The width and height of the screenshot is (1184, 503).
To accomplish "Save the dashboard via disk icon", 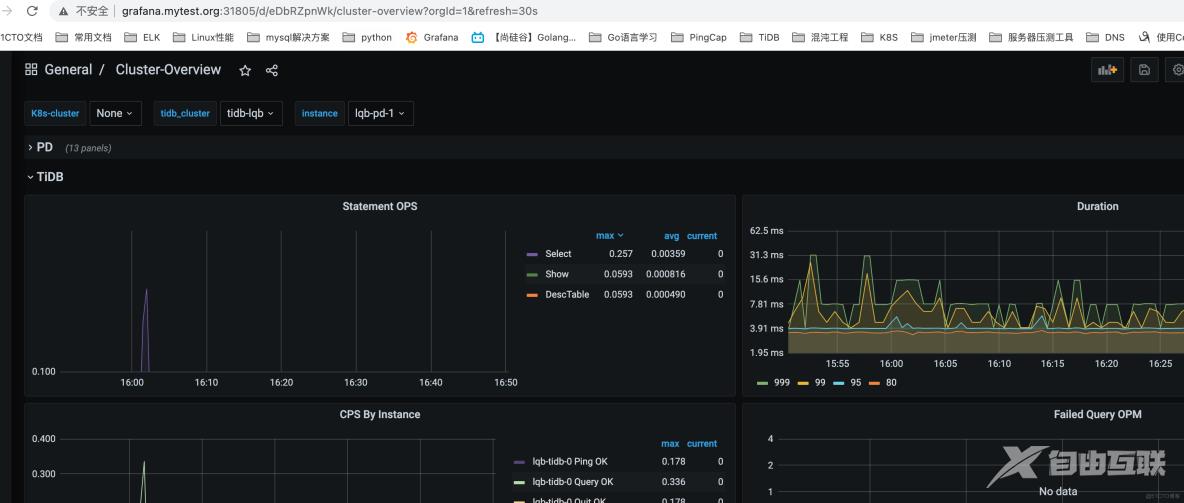I will [x=1144, y=70].
